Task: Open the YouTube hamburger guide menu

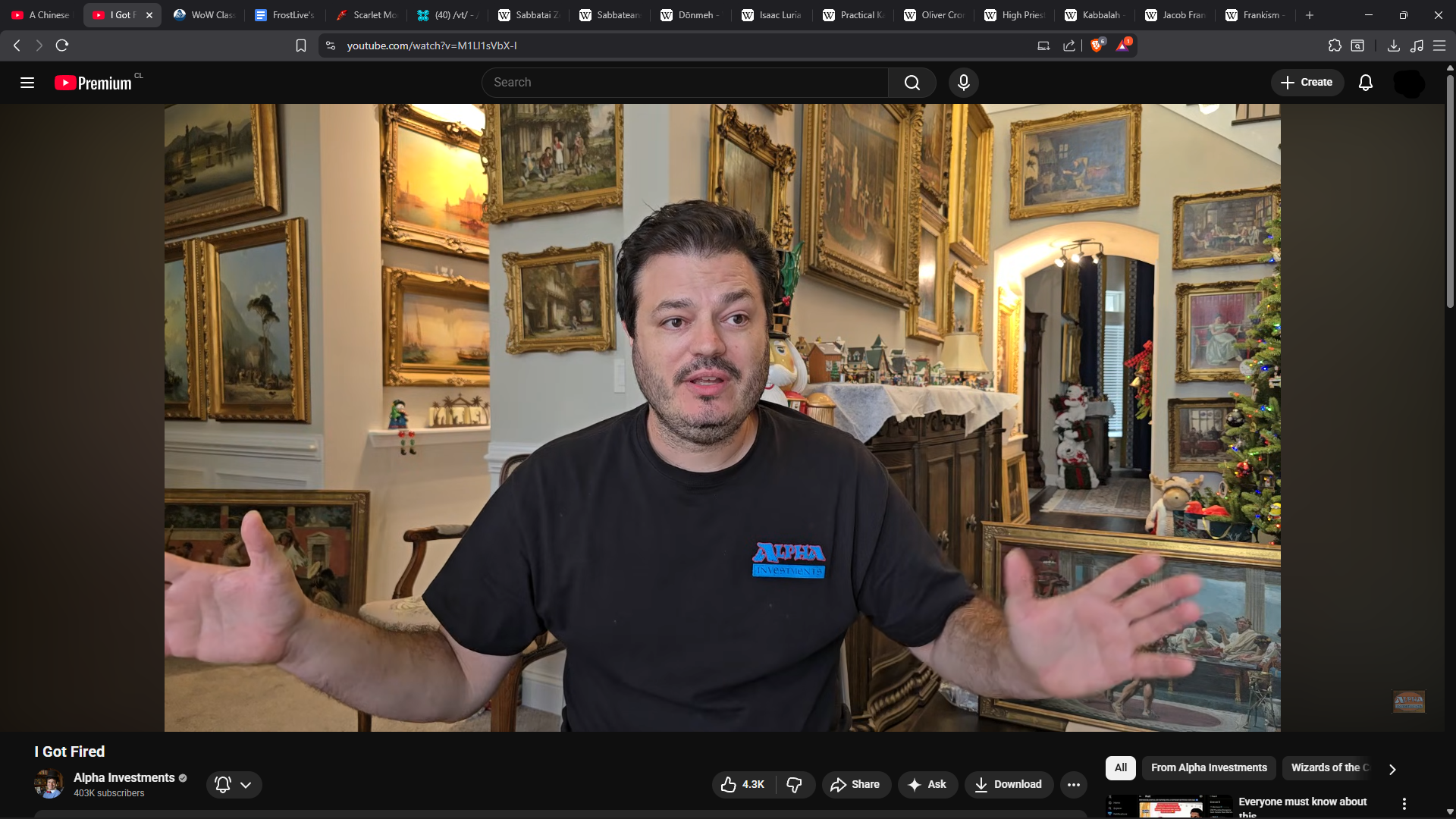Action: tap(27, 83)
